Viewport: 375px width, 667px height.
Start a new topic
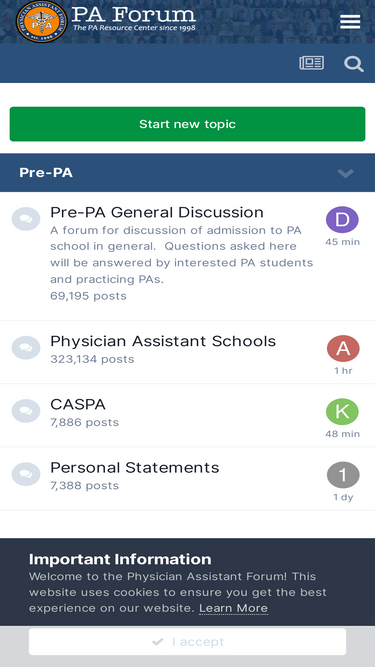[188, 124]
